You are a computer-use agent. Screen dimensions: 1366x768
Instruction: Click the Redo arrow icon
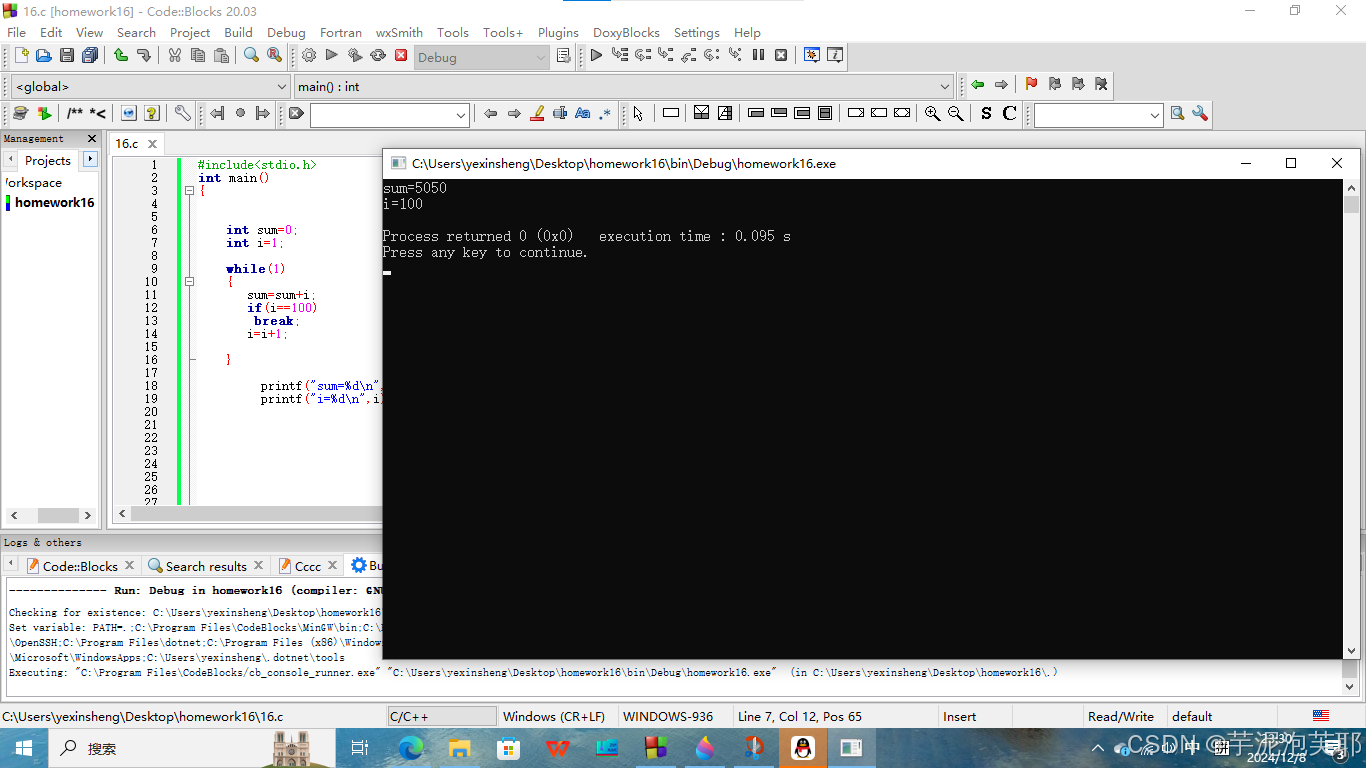point(144,56)
